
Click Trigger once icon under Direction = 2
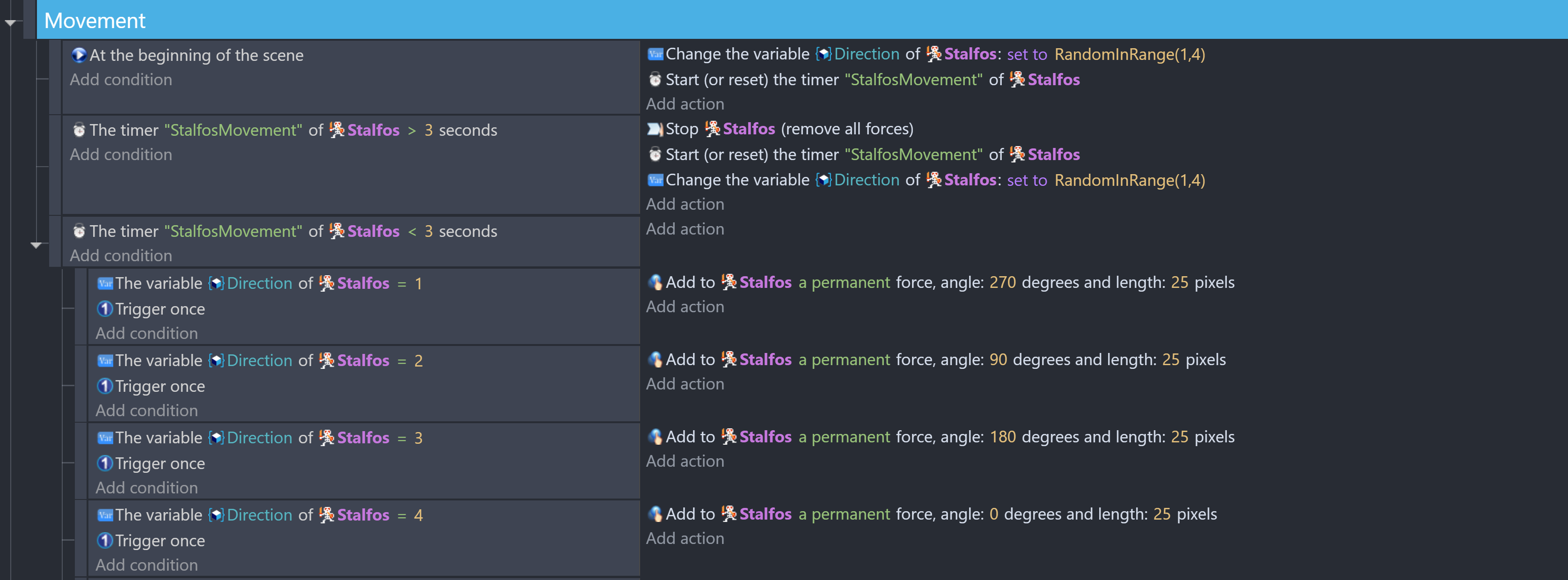(x=105, y=386)
